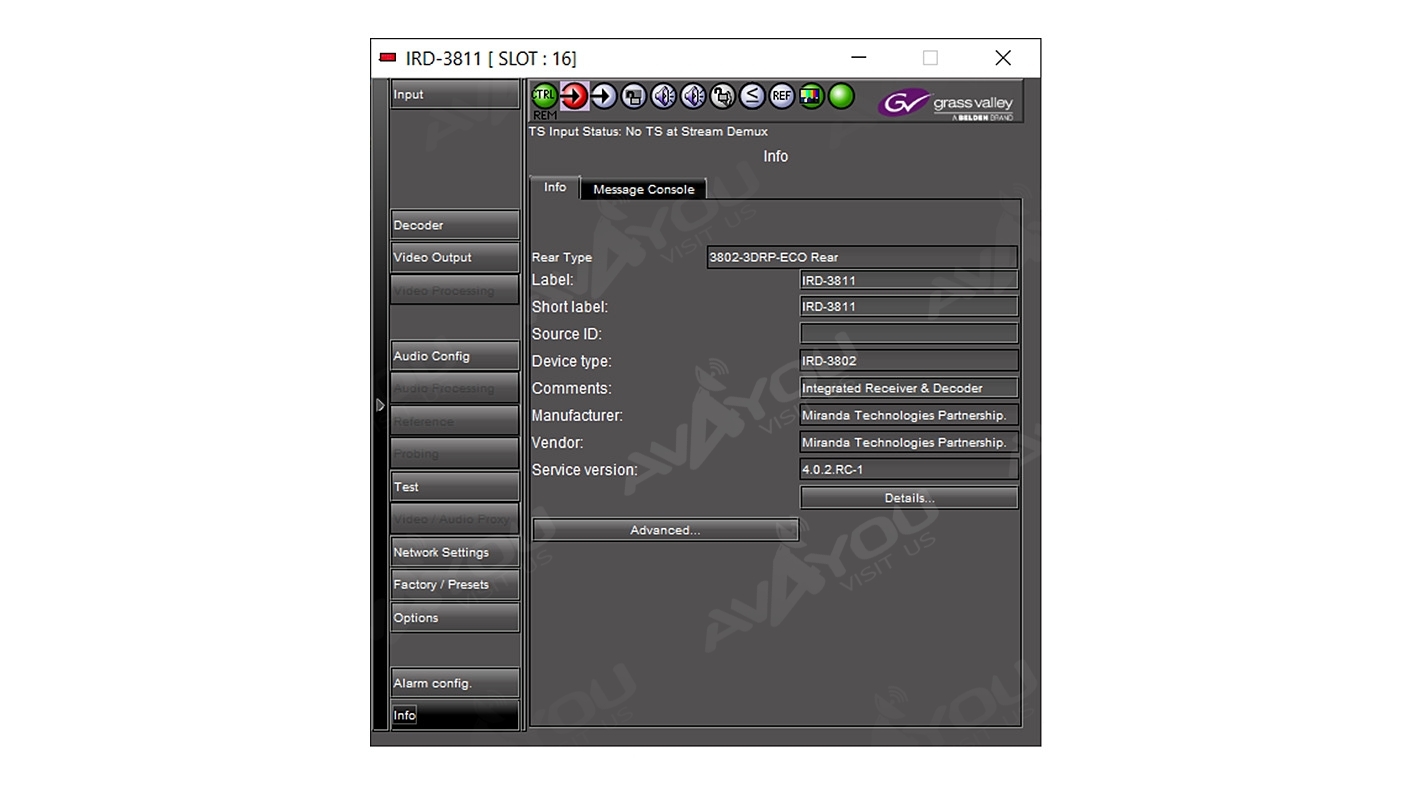Viewport: 1422px width, 800px height.
Task: Expand the side panel using the left-edge triangle
Action: pyautogui.click(x=380, y=405)
